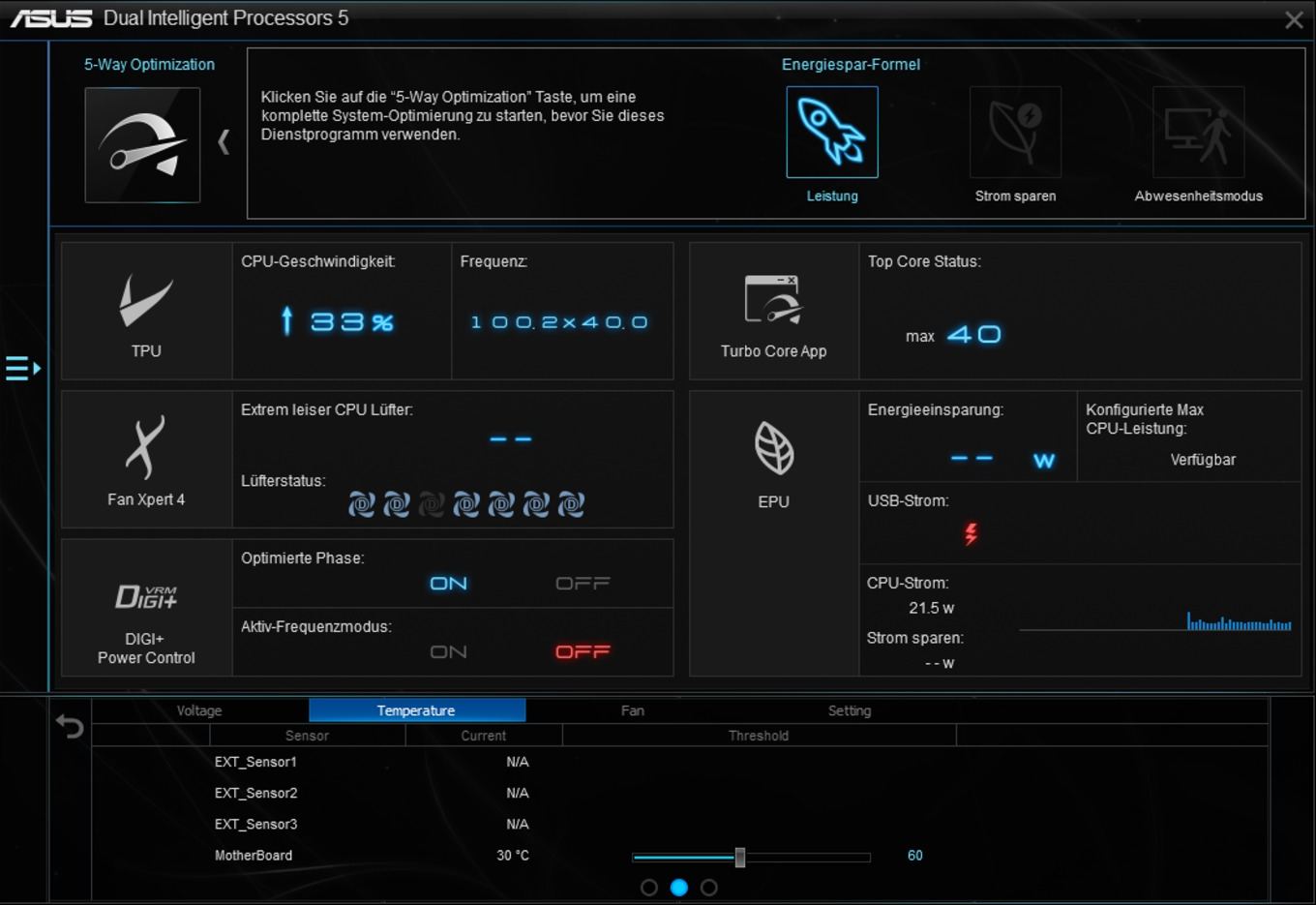Click the threshold value 60
Image resolution: width=1316 pixels, height=905 pixels.
click(915, 856)
